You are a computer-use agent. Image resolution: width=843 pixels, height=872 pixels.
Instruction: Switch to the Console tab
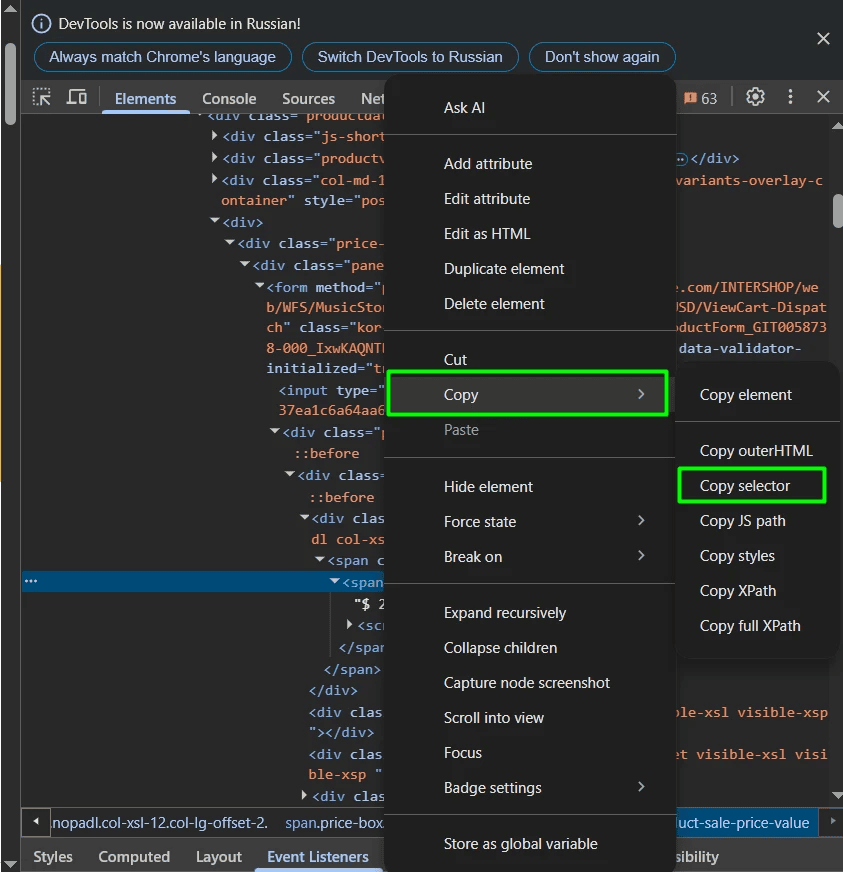229,98
